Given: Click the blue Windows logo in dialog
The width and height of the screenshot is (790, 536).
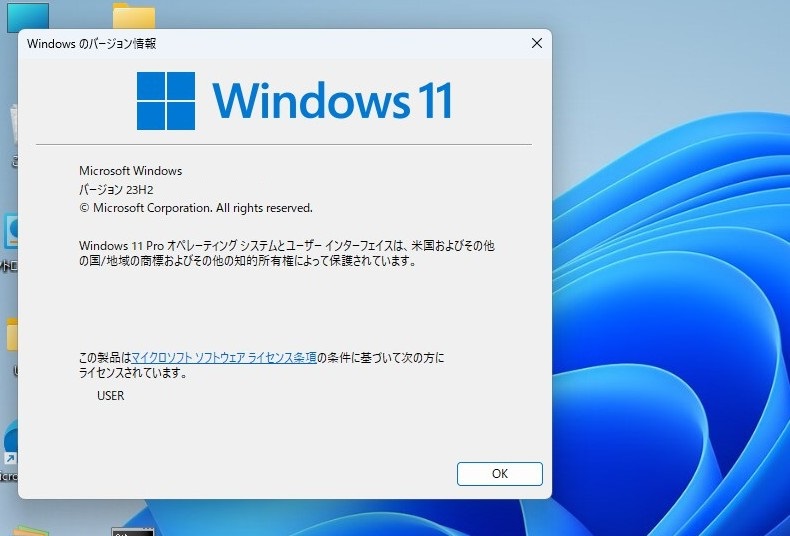Looking at the screenshot, I should click(167, 100).
